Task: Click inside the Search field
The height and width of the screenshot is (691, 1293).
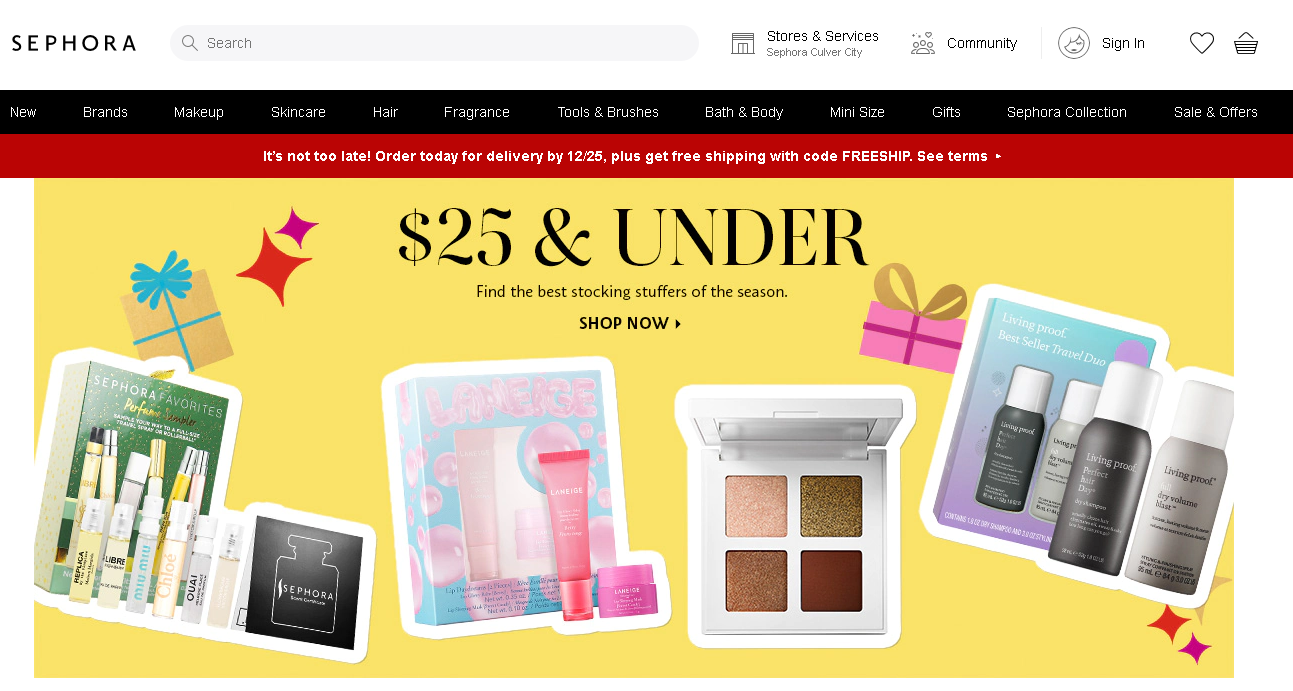Action: point(434,43)
